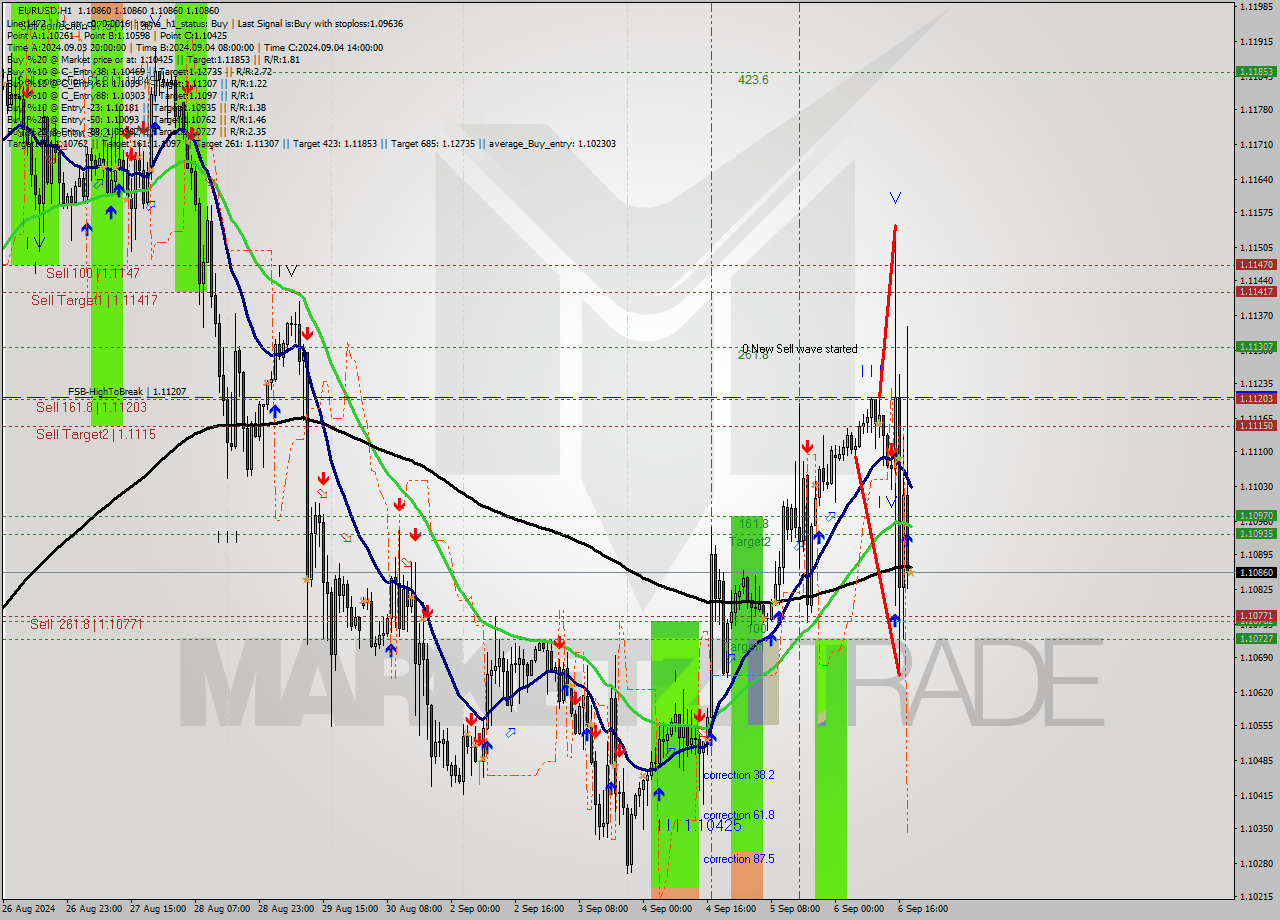
Task: Click the green 1.11853 price tag
Action: click(x=1256, y=72)
